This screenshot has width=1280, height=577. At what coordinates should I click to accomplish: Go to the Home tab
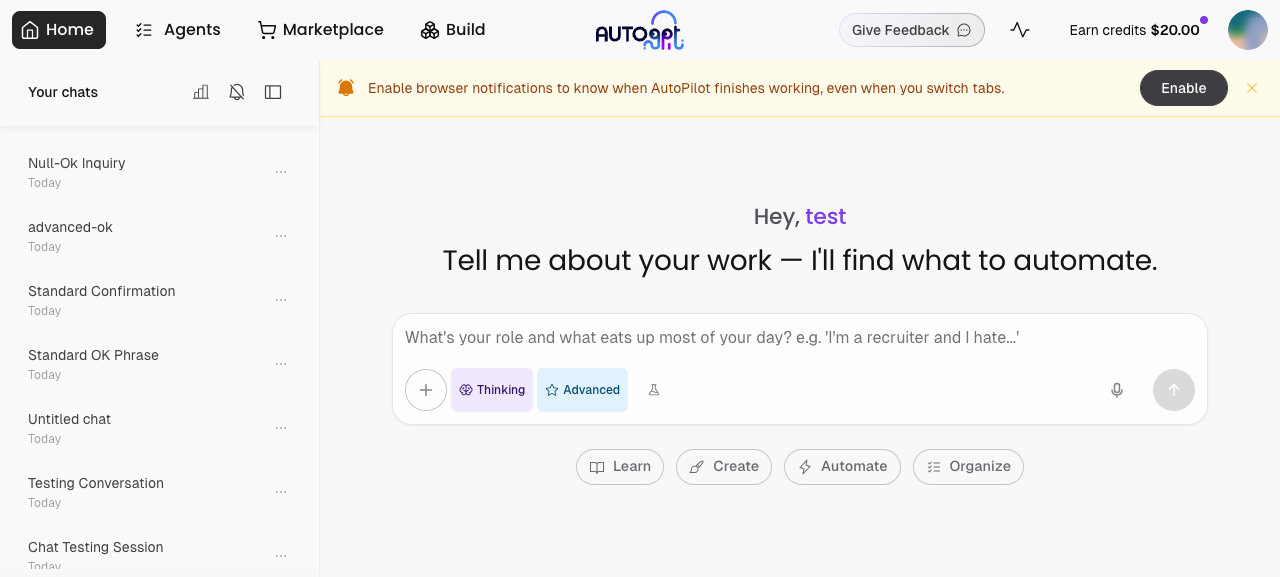point(59,30)
